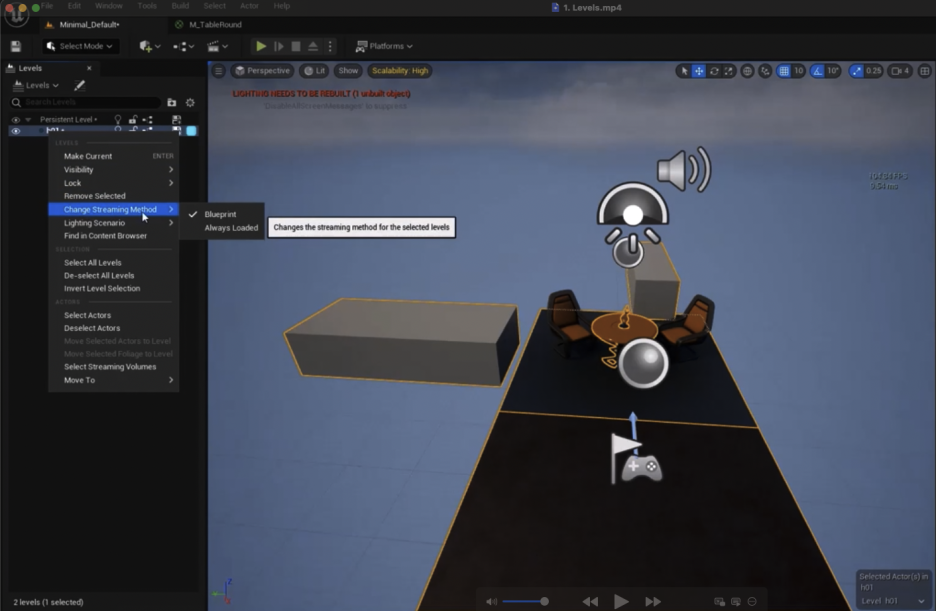
Task: Open level blueprint icon on Persistent Level row
Action: click(x=147, y=119)
